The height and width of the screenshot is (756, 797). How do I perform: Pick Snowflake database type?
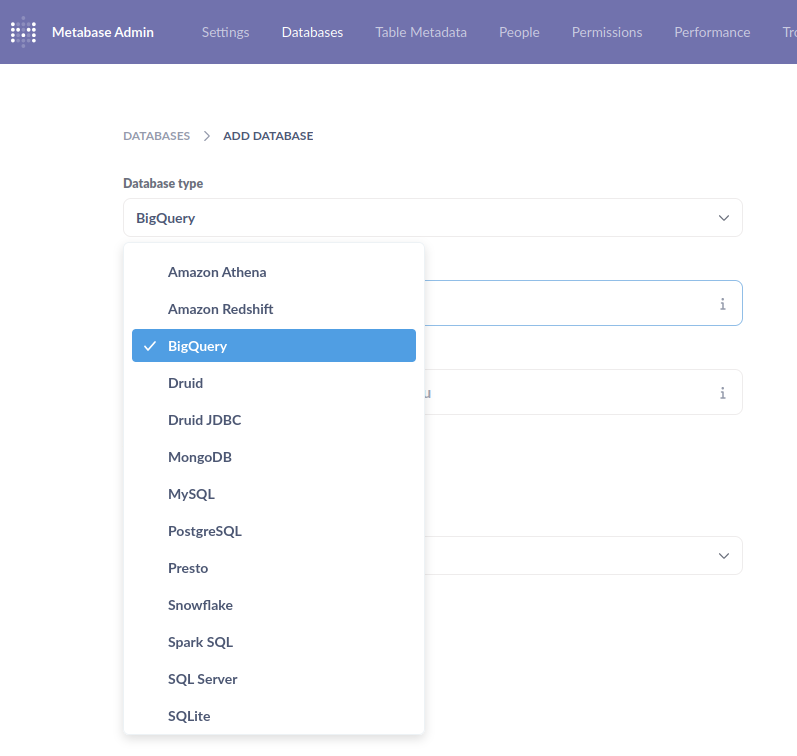(x=274, y=605)
